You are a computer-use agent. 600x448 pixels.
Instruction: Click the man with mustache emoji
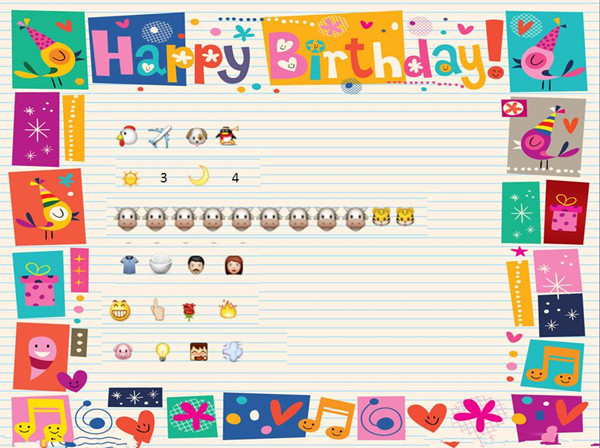click(x=196, y=265)
